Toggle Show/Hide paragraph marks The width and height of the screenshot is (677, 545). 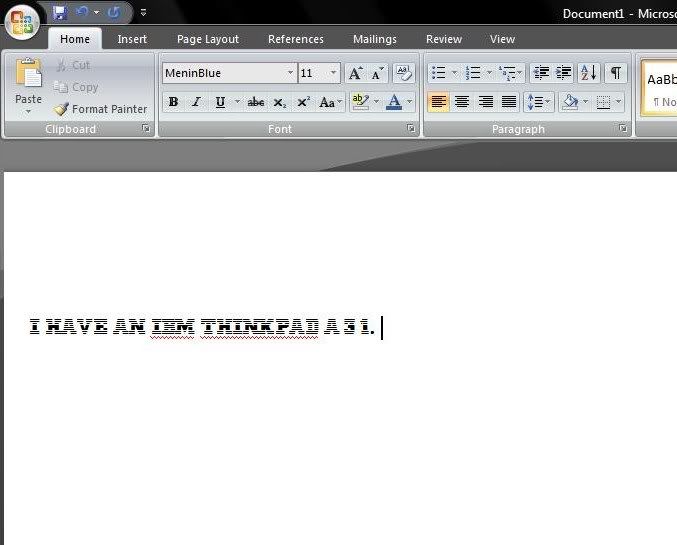pos(615,73)
